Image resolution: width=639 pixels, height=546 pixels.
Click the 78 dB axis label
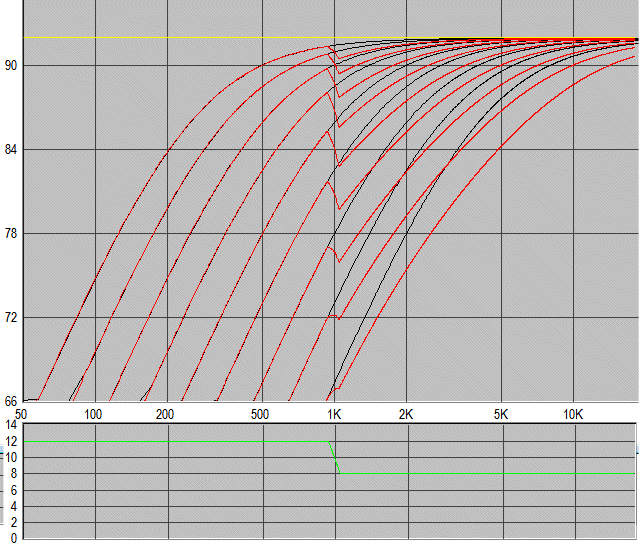11,233
